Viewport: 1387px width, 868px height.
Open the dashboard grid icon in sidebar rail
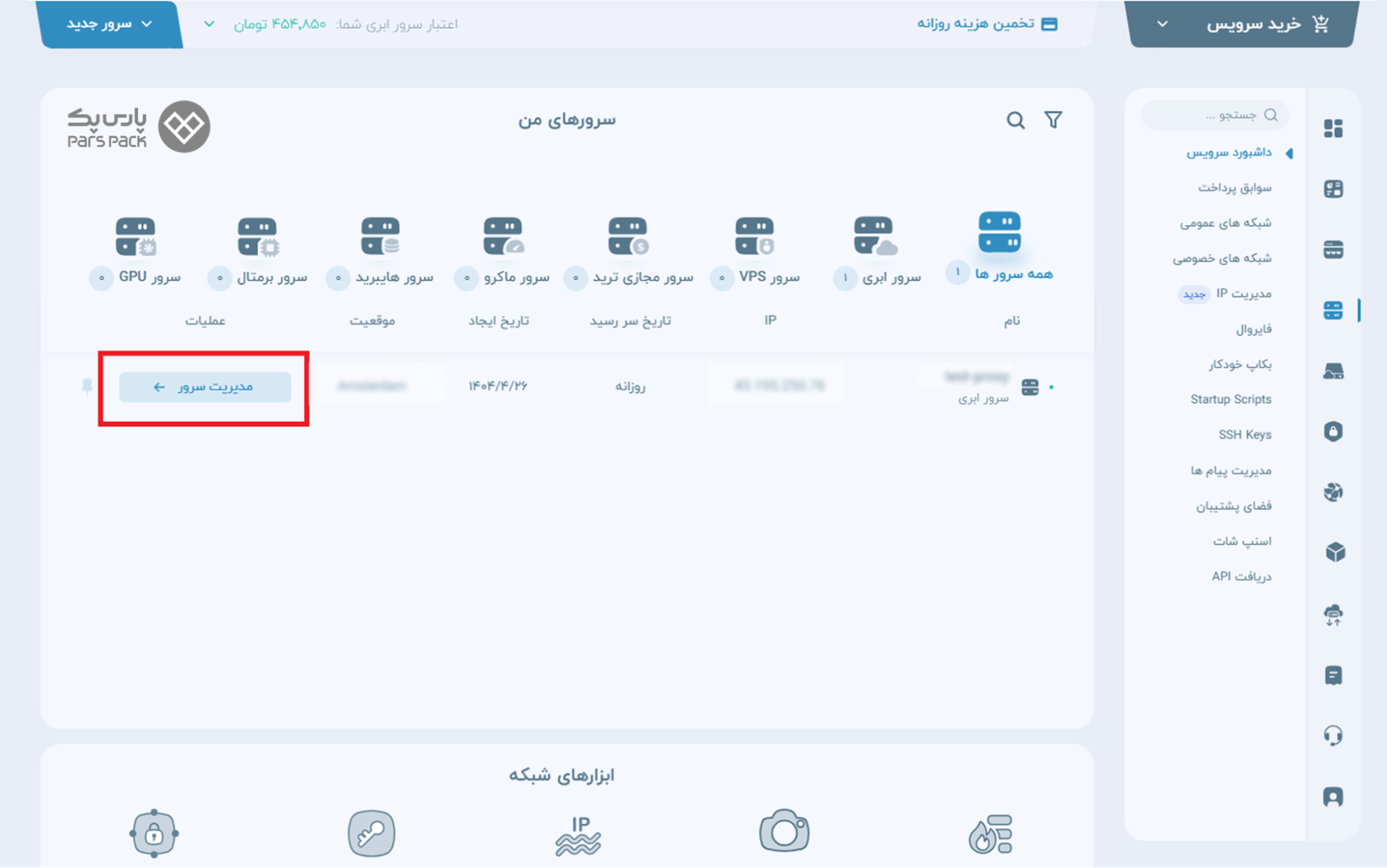[x=1333, y=128]
